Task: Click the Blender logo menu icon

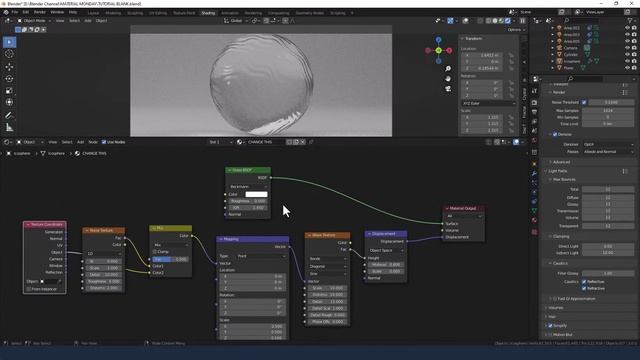Action: coord(5,12)
